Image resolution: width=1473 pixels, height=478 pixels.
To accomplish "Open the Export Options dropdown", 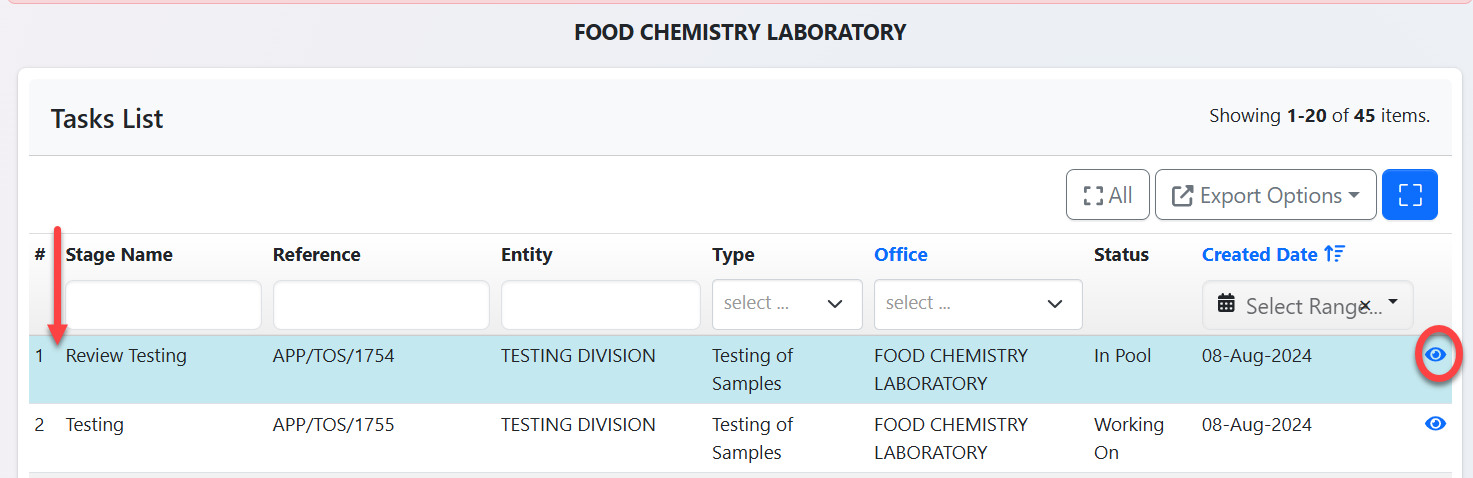I will (x=1265, y=195).
